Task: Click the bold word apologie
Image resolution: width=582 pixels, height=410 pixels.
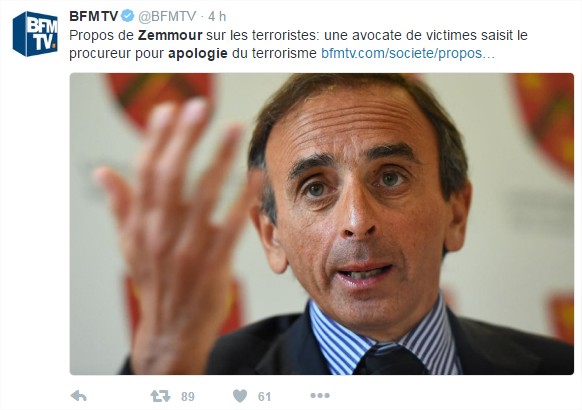Action: tap(197, 54)
